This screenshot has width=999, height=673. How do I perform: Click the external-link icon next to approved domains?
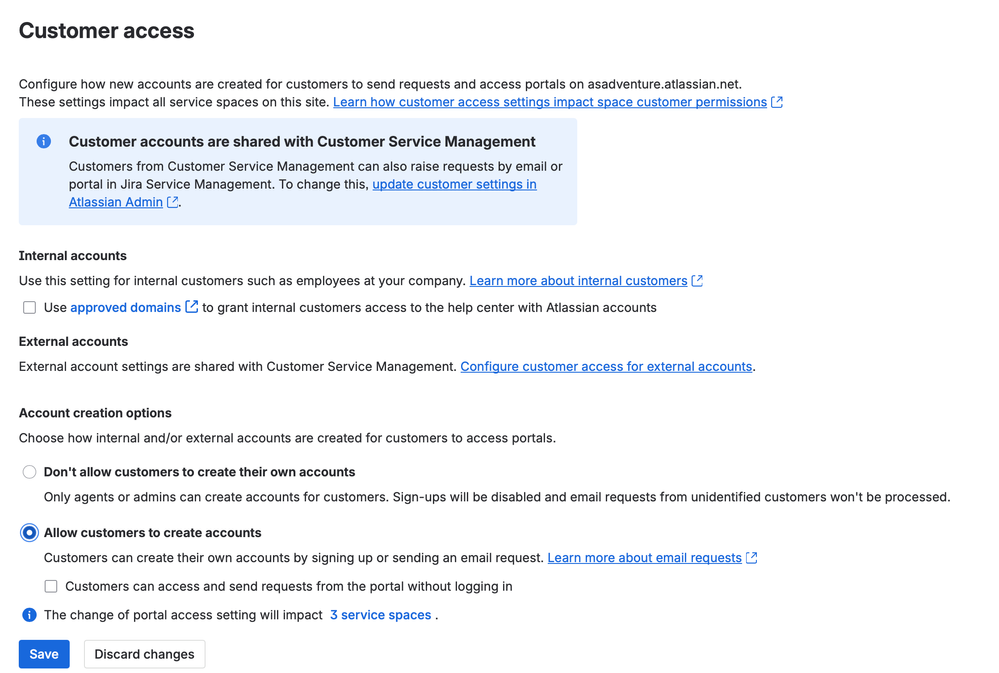point(191,307)
